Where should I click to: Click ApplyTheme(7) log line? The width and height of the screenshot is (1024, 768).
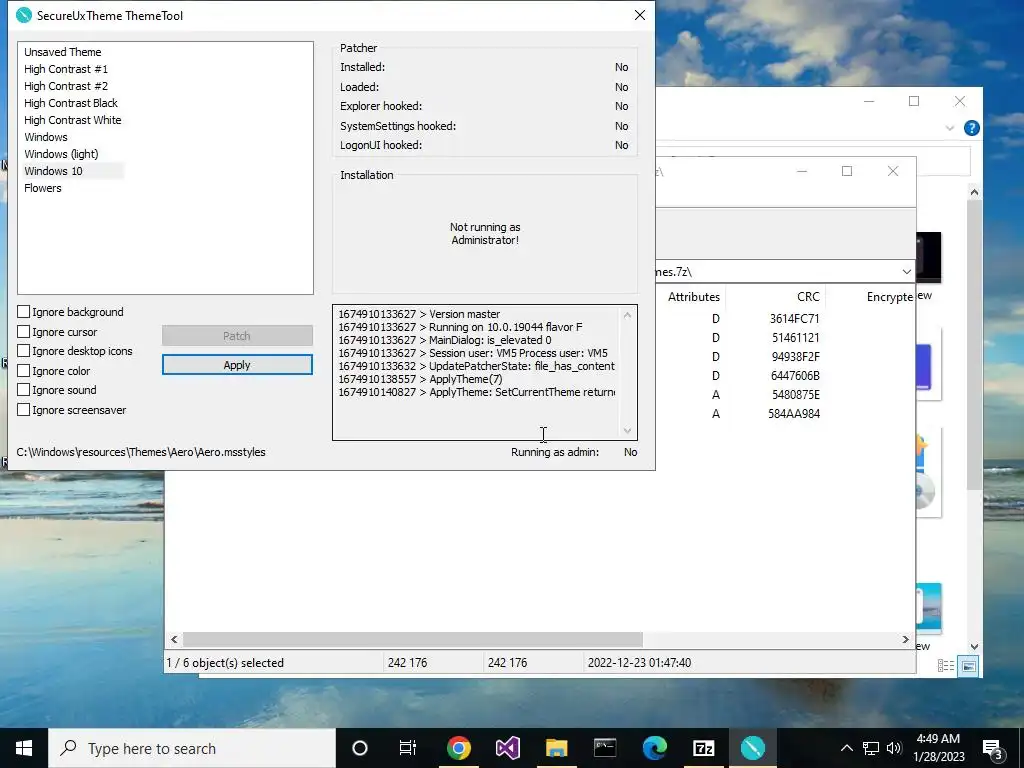pyautogui.click(x=421, y=379)
